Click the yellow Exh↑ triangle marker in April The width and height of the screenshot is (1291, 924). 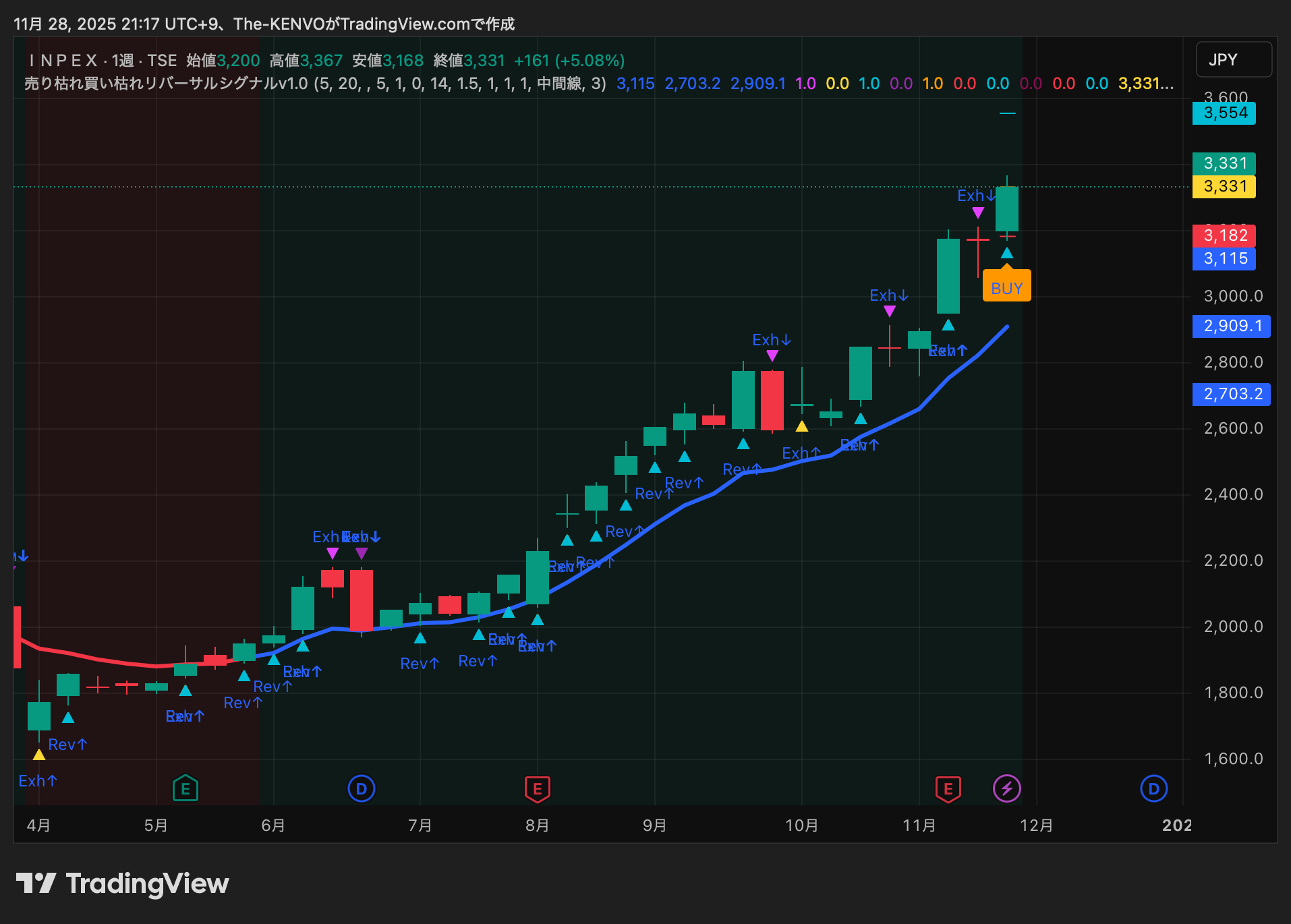tap(39, 755)
